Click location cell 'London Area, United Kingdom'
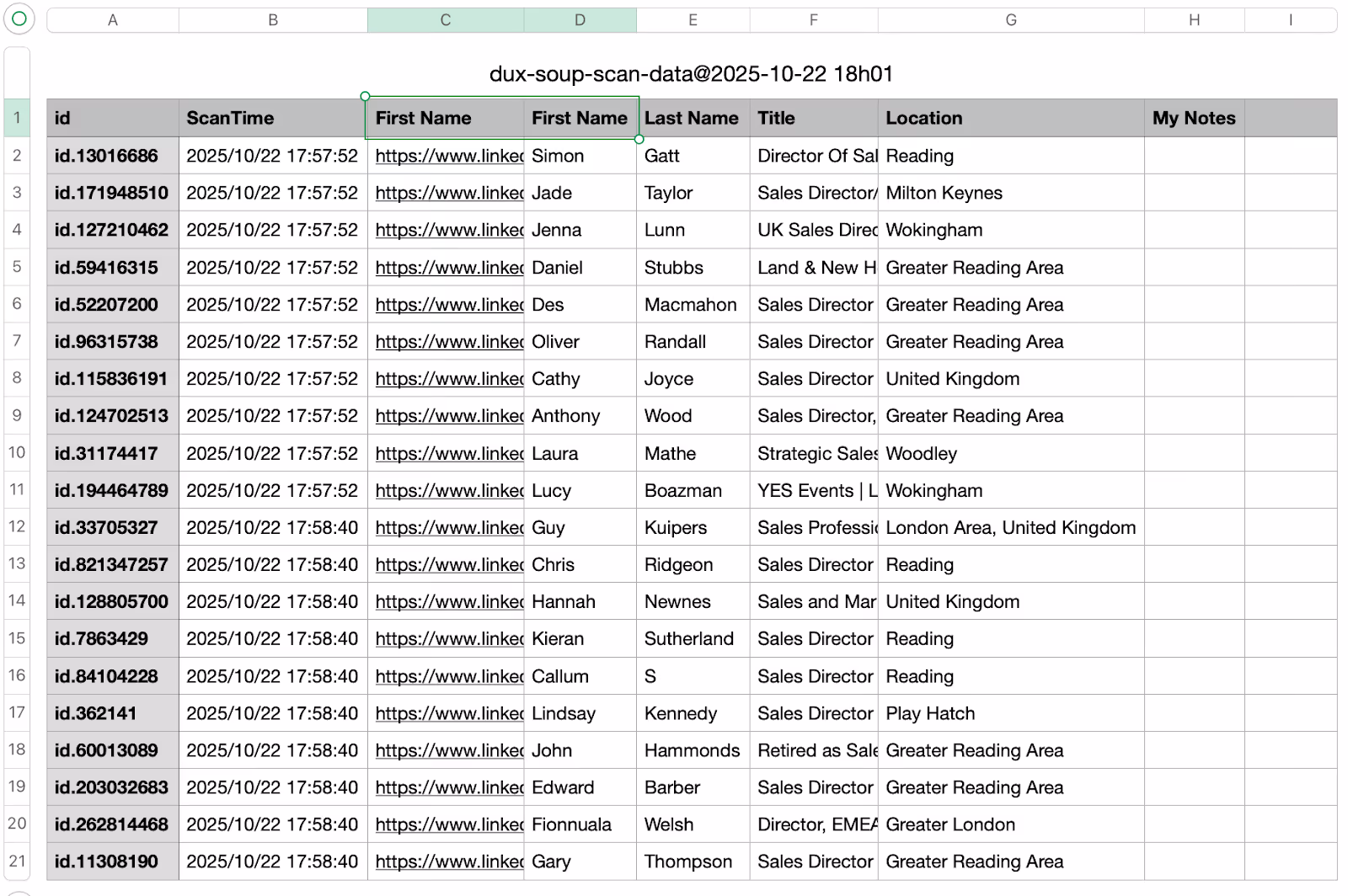Screen dimensions: 1348x896 click(1011, 528)
